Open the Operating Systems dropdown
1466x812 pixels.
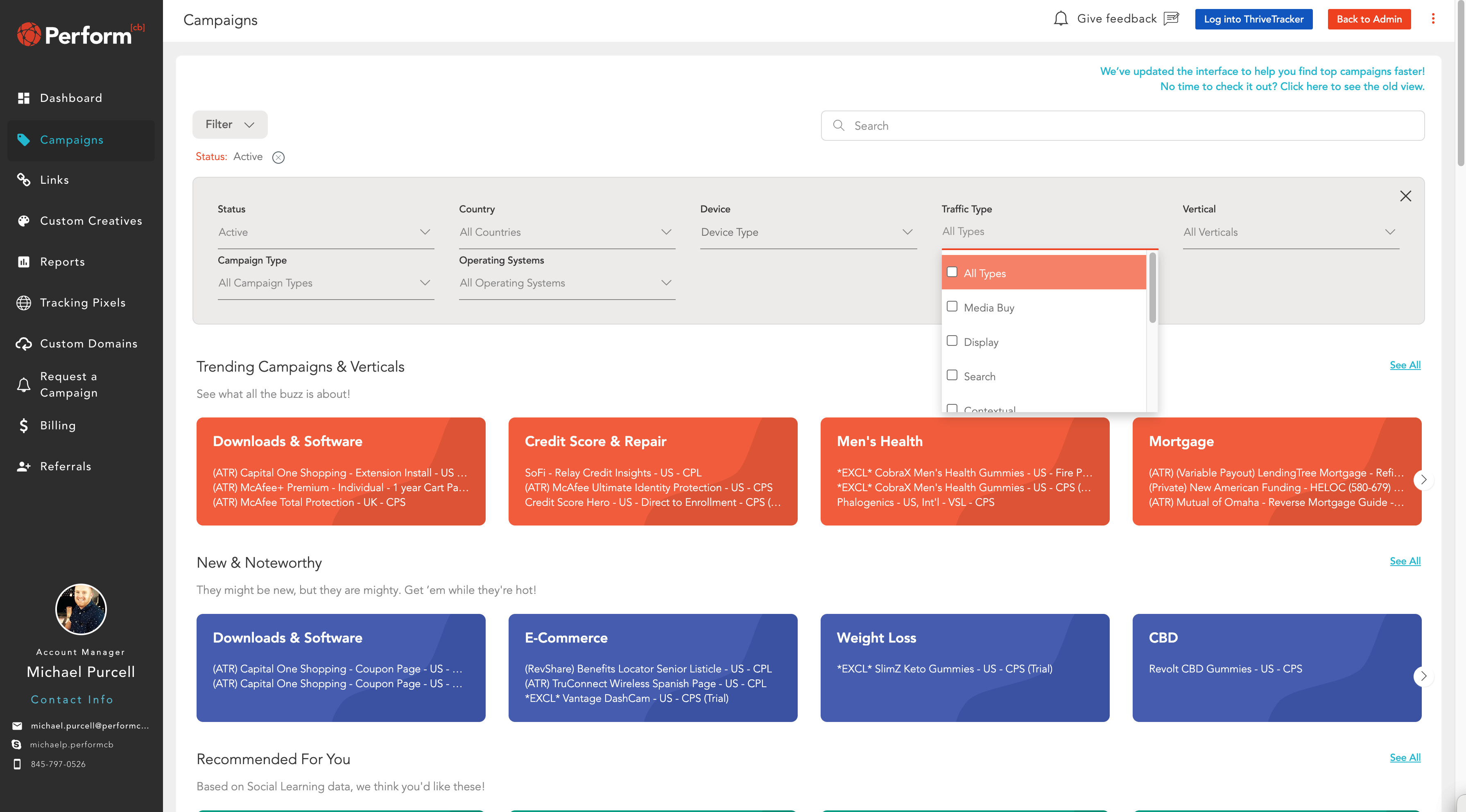coord(567,283)
